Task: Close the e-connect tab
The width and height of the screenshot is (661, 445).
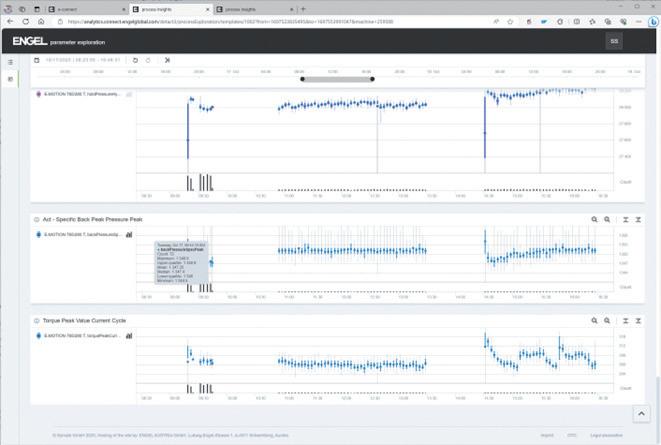Action: coord(124,9)
